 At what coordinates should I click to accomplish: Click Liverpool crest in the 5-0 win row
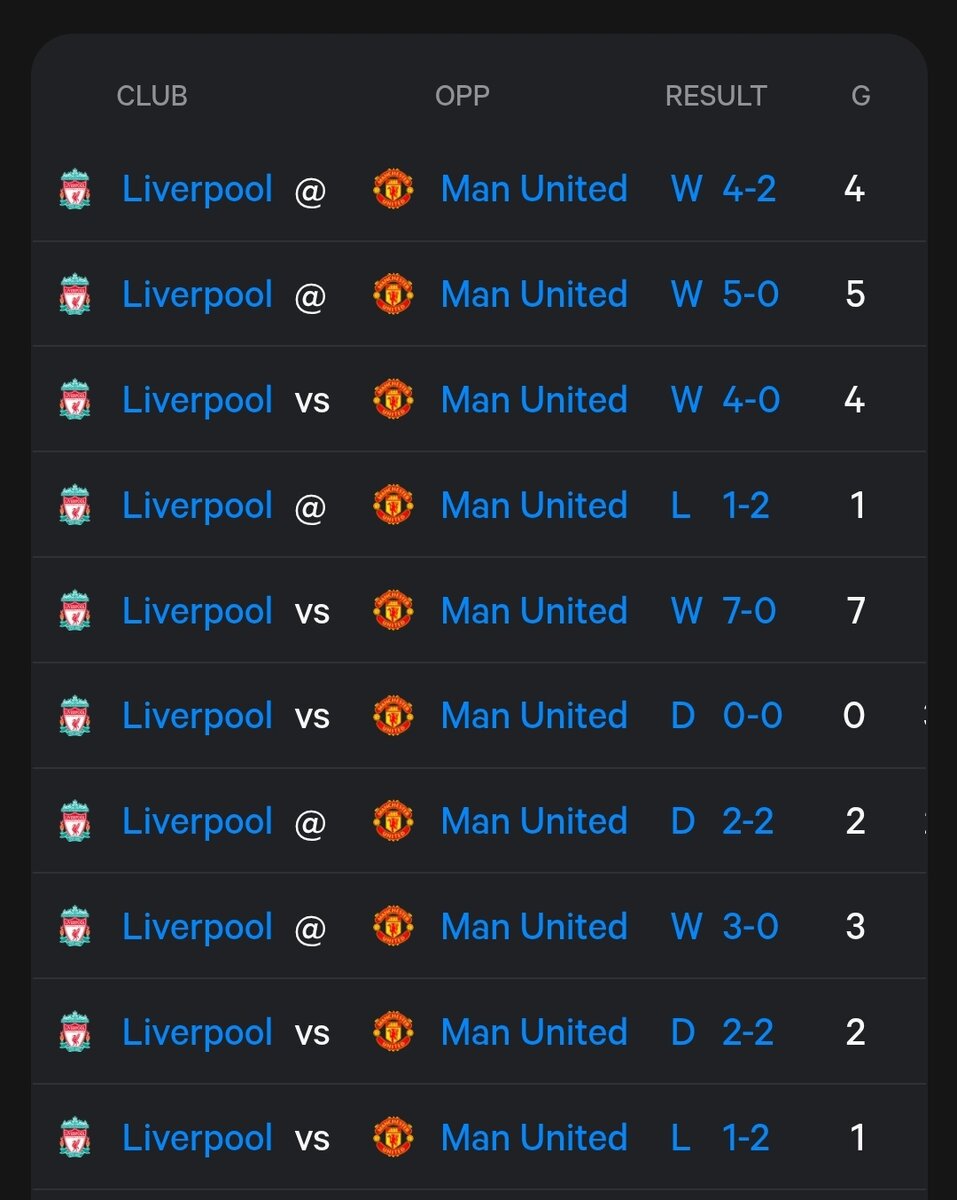click(75, 295)
